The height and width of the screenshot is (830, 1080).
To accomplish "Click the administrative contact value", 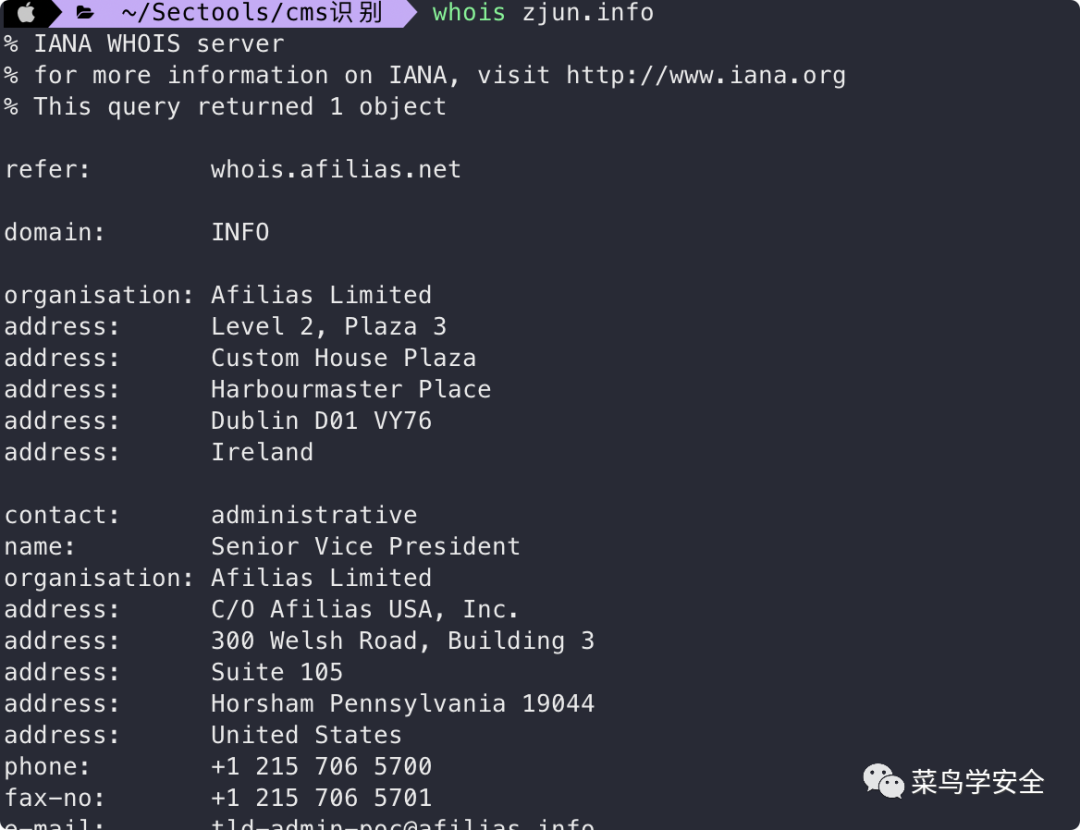I will pyautogui.click(x=314, y=515).
